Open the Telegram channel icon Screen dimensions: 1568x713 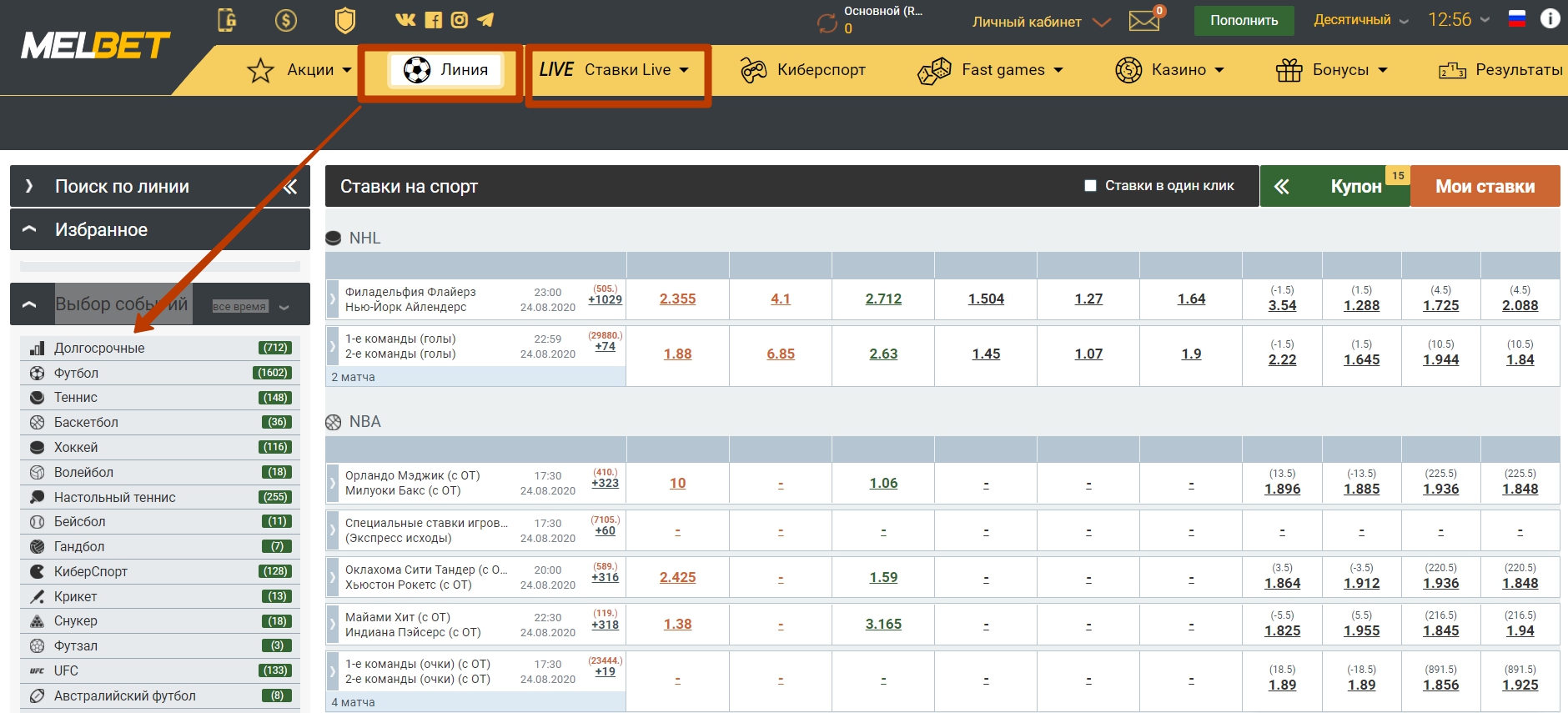[485, 20]
